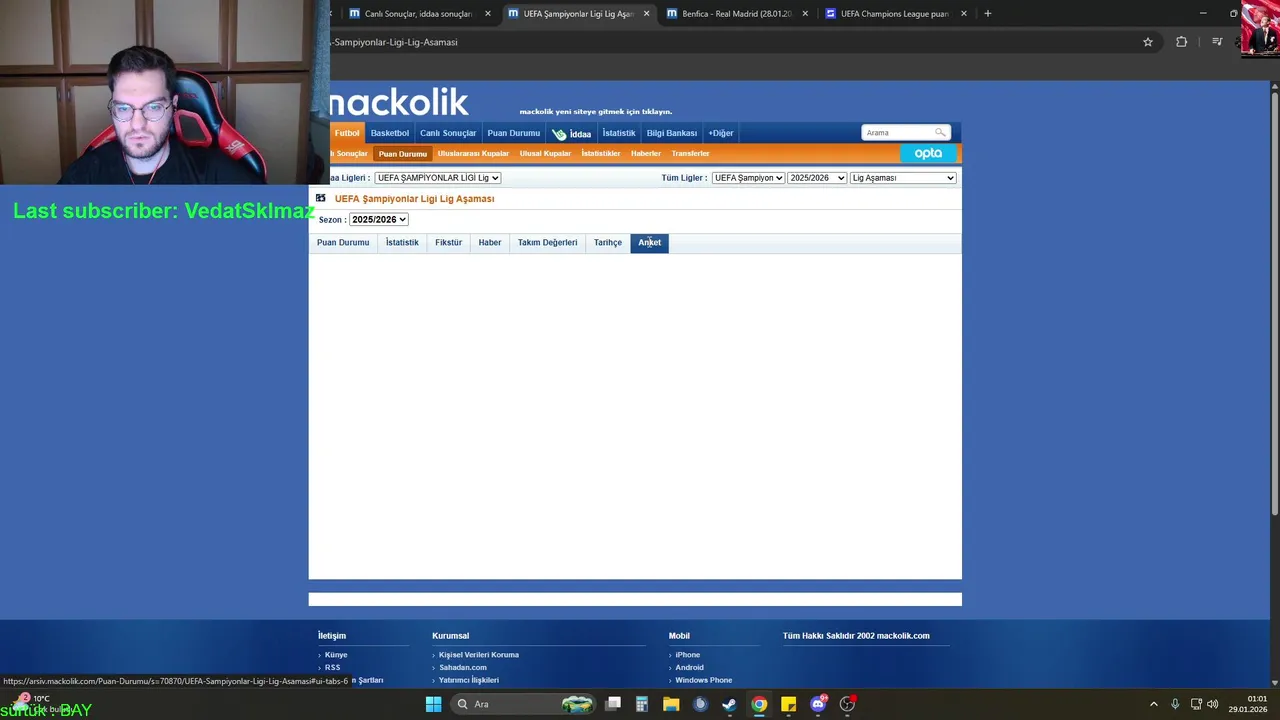Open the Tüm Ligler UEFA Şampiyon dropdown
Screen dimensions: 1280x720
coord(748,178)
